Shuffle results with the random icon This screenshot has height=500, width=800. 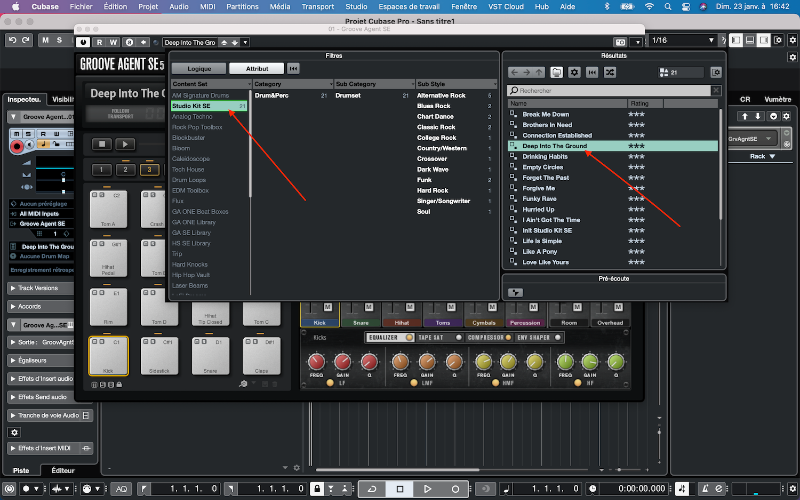[x=610, y=72]
